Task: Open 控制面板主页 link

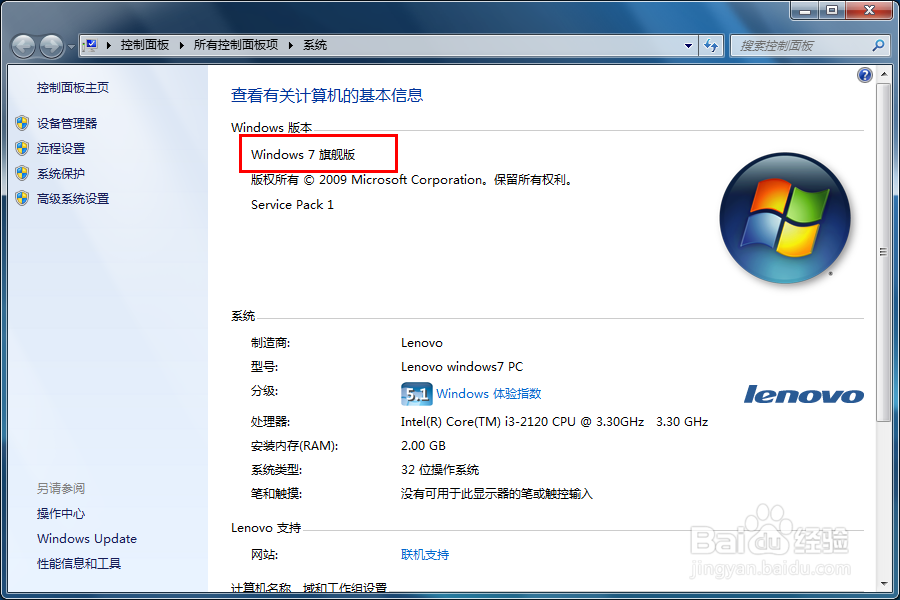Action: 73,87
